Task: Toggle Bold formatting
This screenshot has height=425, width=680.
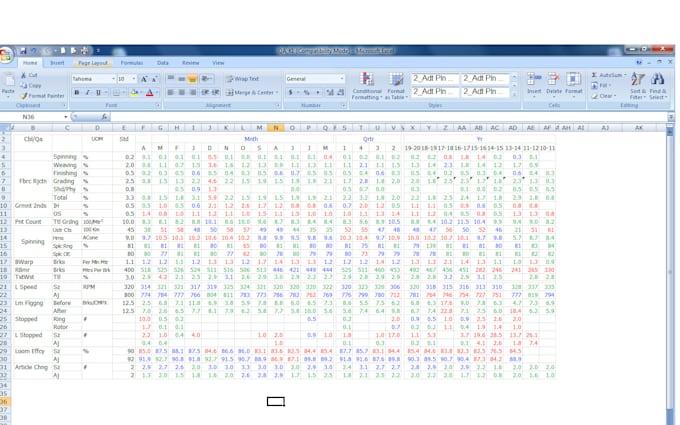Action: 77,92
